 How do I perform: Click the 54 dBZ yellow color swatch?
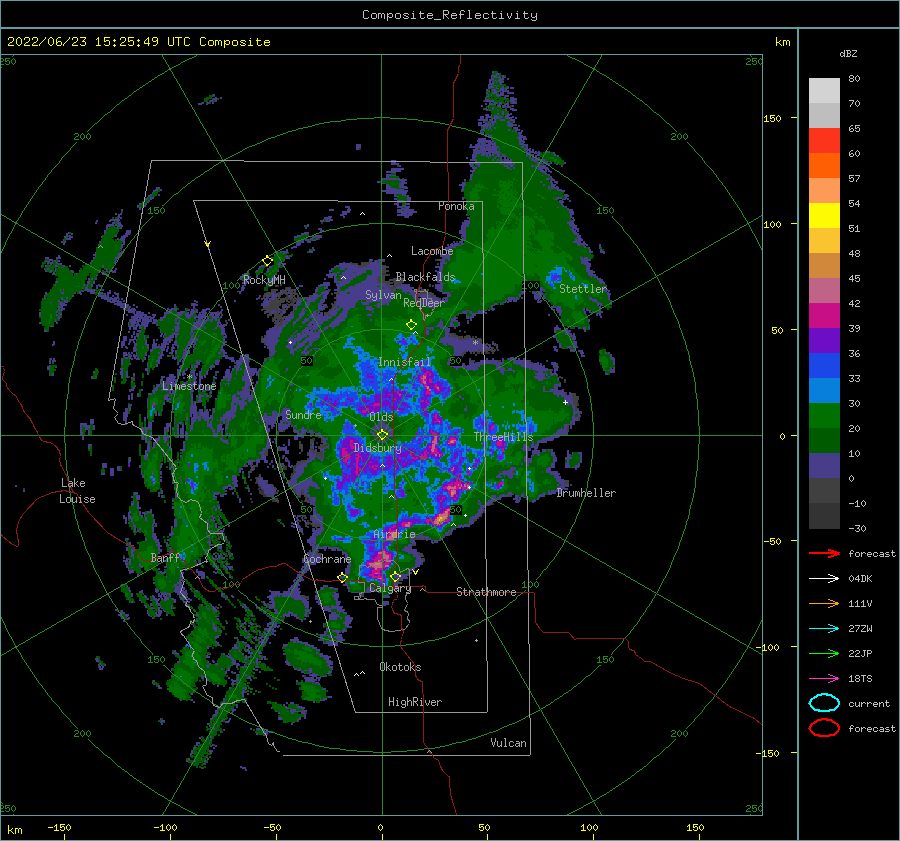824,215
